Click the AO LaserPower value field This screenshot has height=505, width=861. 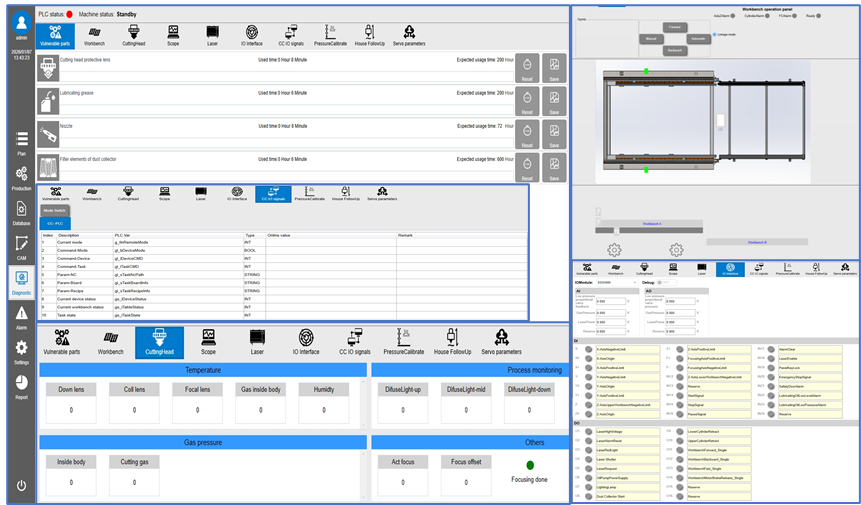point(680,322)
